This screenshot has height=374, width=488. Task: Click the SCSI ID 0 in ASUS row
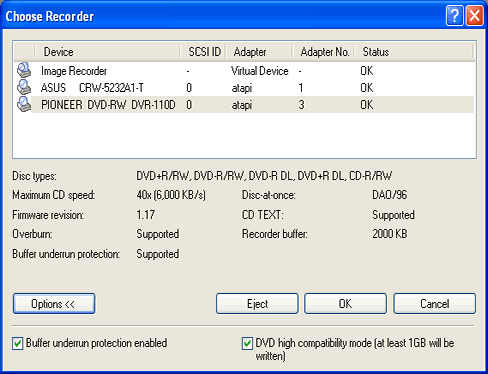coord(189,88)
